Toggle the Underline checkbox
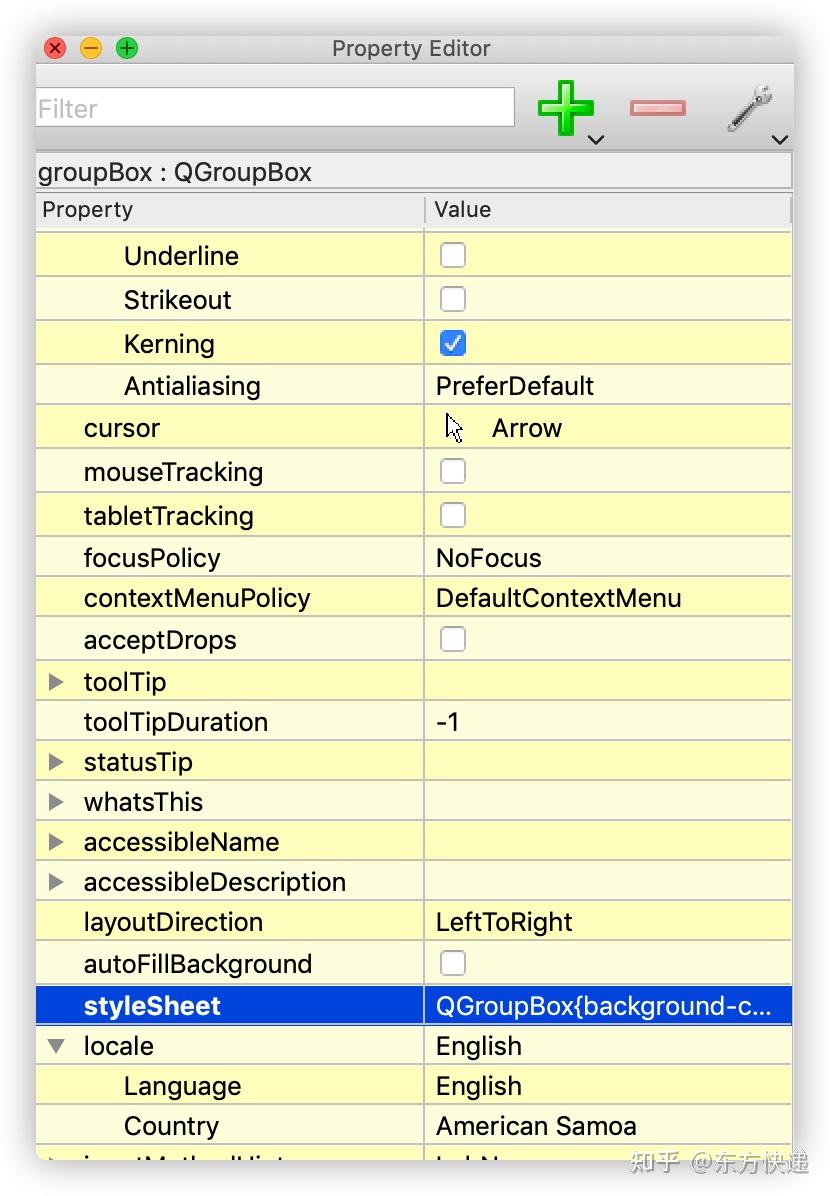Image resolution: width=830 pixels, height=1196 pixels. pos(453,255)
